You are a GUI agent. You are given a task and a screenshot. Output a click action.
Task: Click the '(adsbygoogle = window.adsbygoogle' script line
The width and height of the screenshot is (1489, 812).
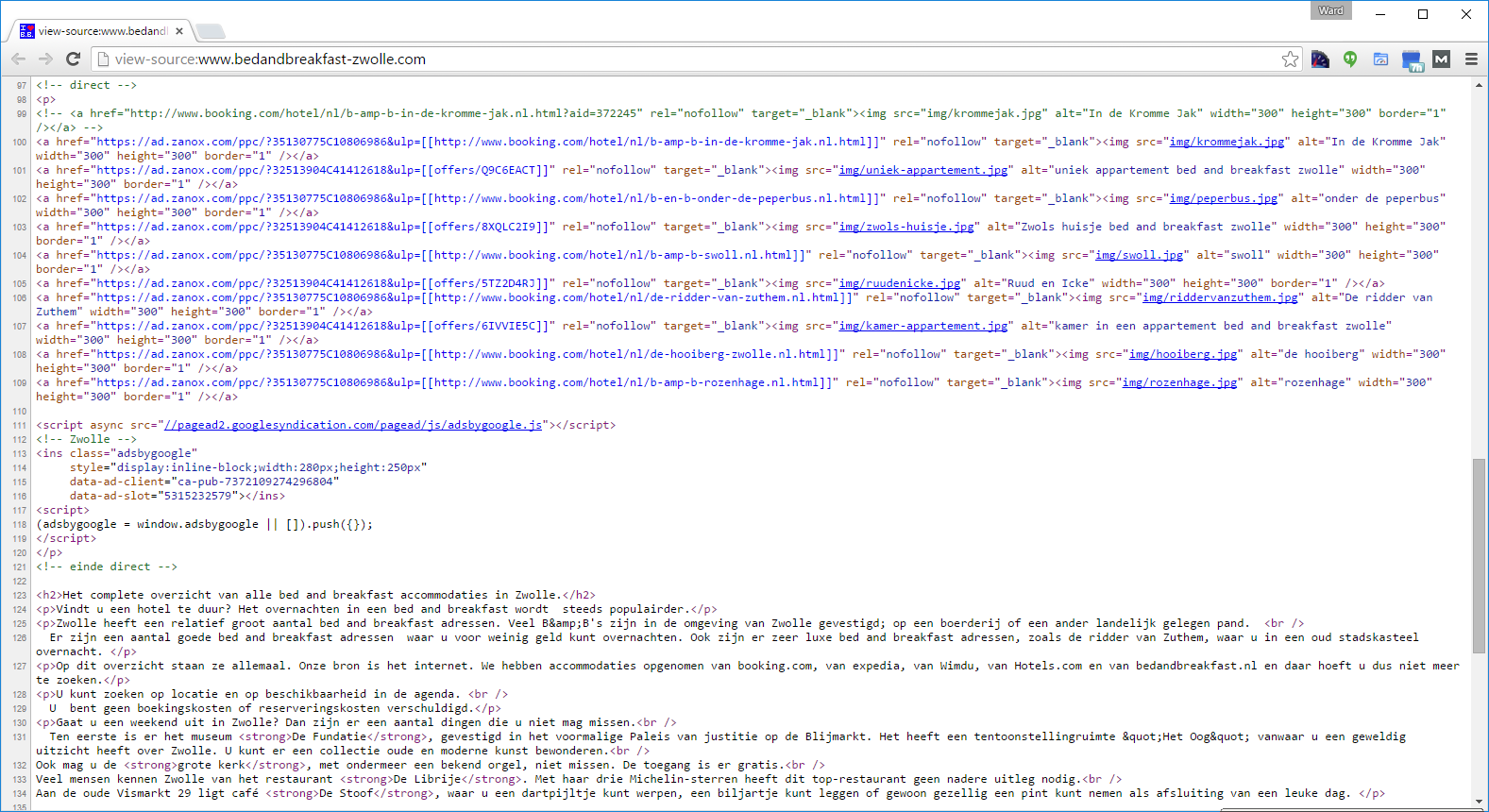tap(205, 524)
